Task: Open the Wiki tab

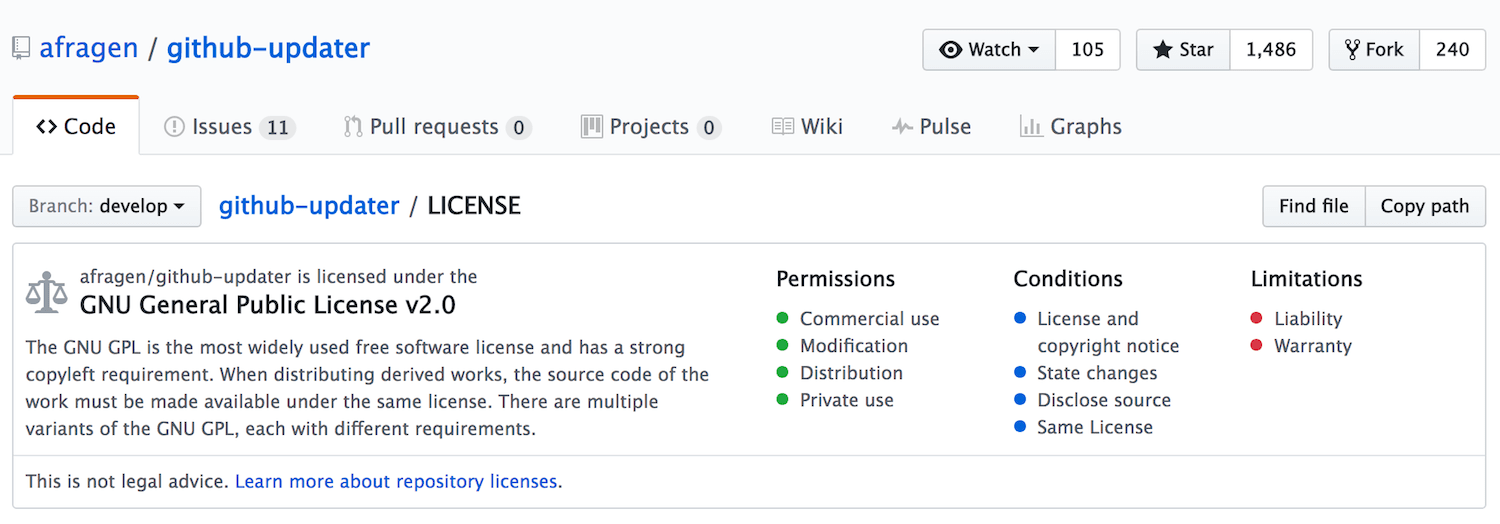Action: 807,127
